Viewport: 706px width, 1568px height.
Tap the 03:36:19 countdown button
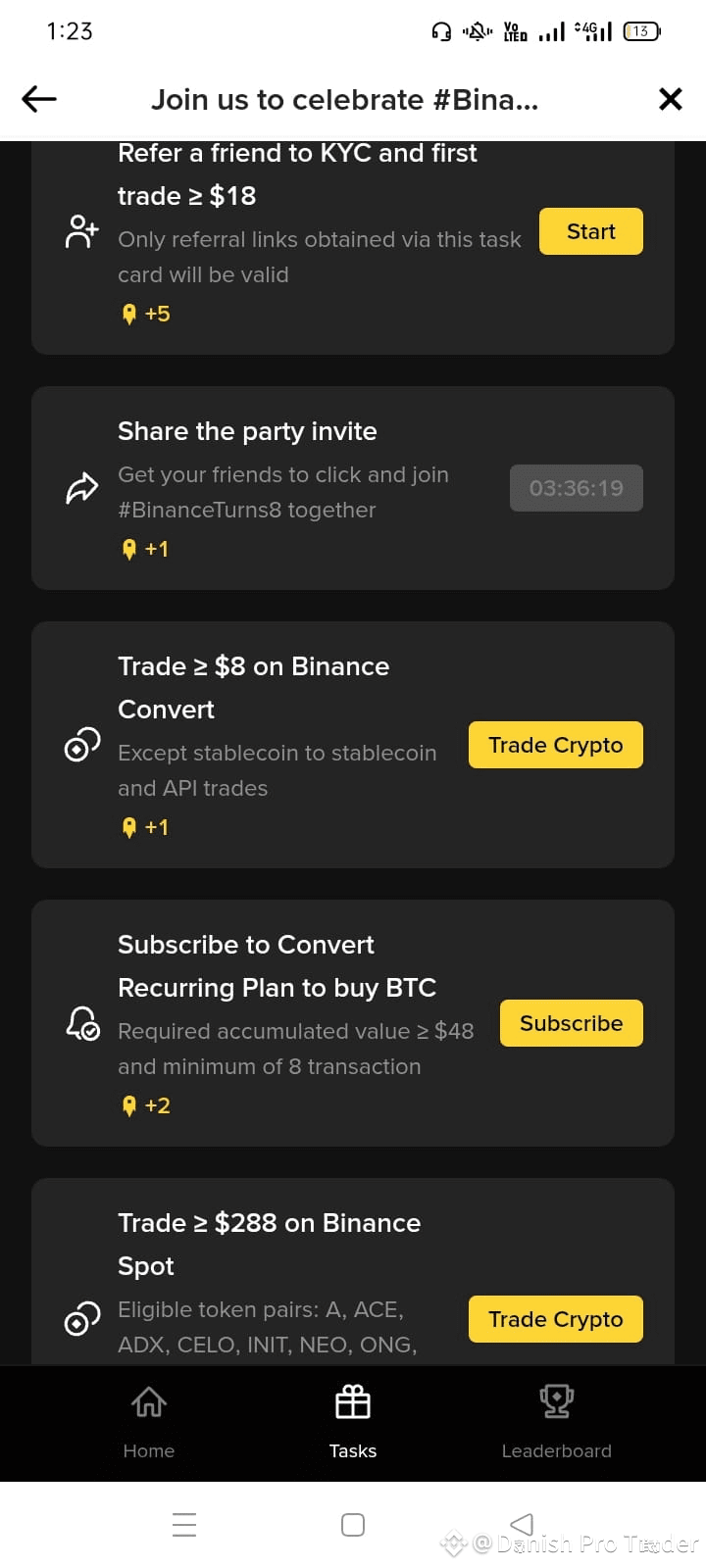577,488
